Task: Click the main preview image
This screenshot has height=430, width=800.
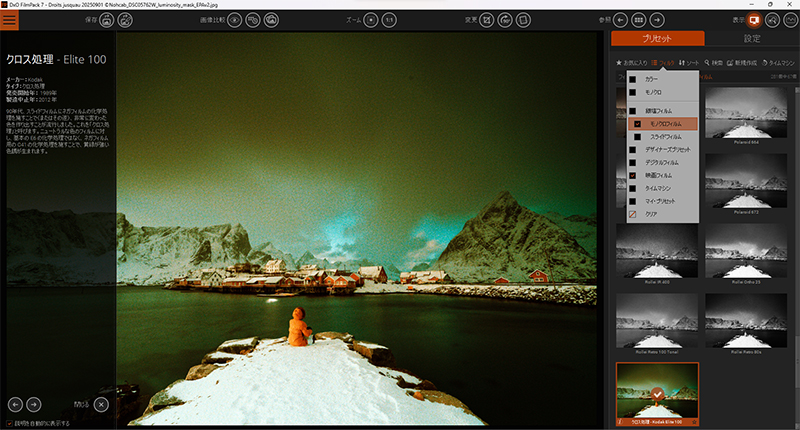Action: click(x=357, y=229)
